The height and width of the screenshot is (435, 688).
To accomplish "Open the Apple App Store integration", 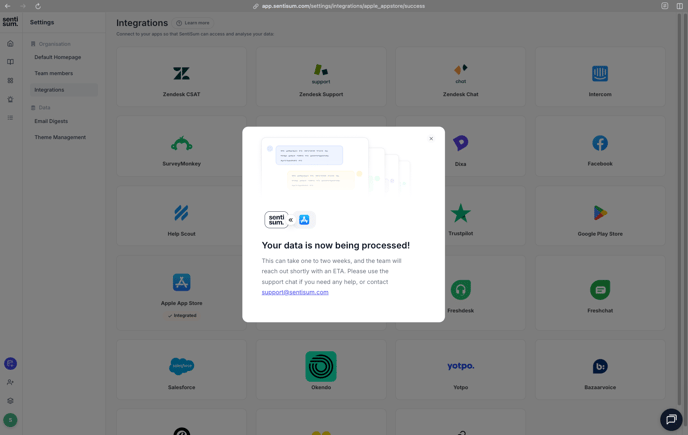I will (x=181, y=293).
